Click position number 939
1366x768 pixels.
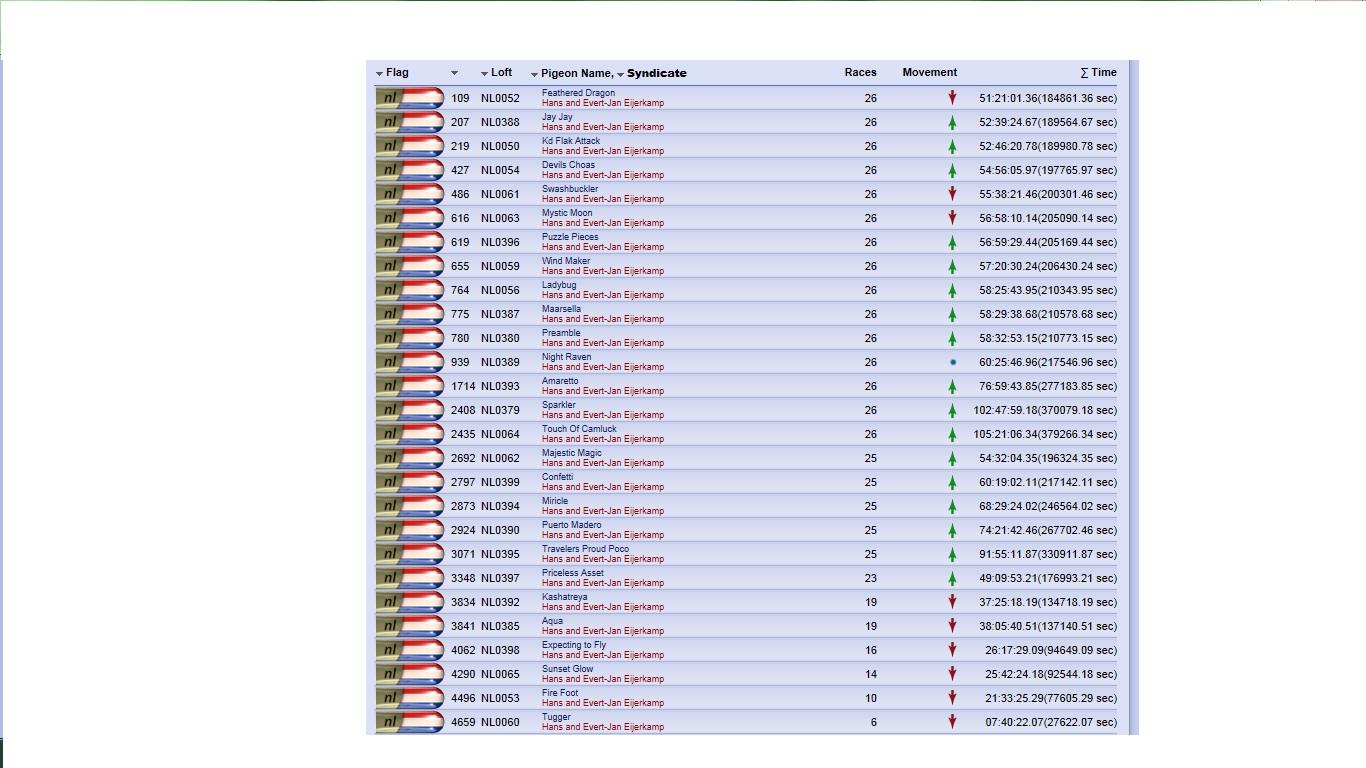click(460, 362)
